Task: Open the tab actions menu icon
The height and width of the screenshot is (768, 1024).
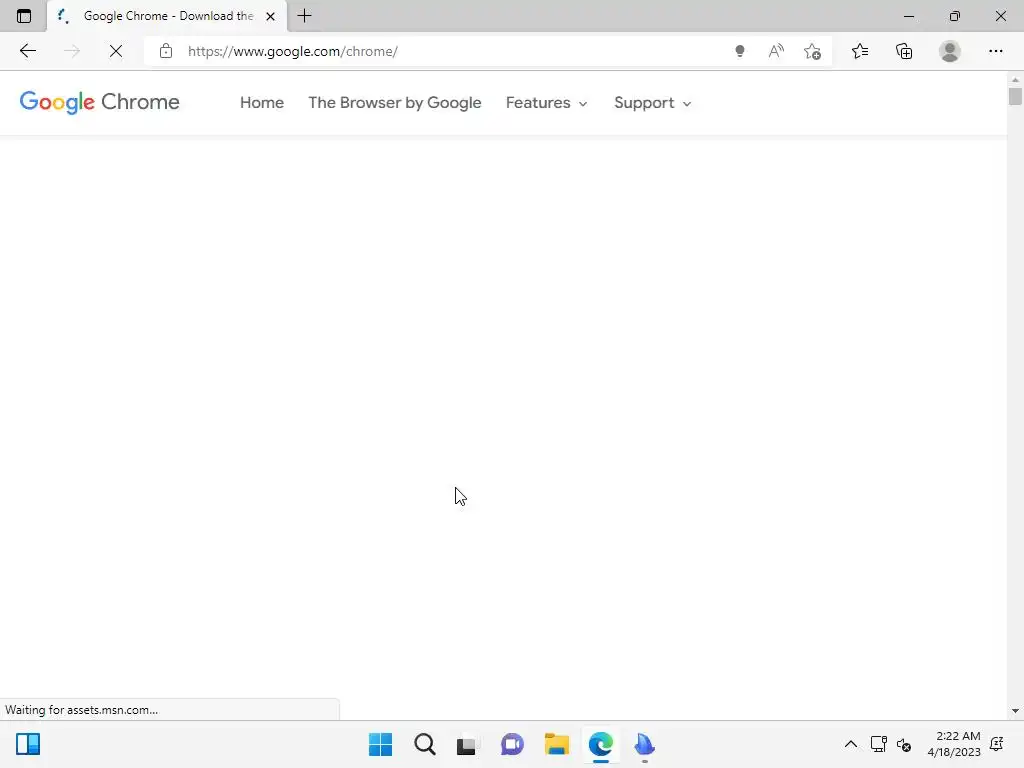Action: pos(24,16)
